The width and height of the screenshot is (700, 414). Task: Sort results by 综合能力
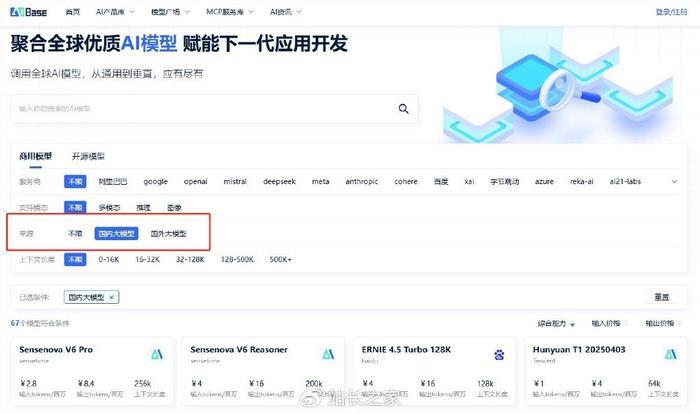click(556, 323)
